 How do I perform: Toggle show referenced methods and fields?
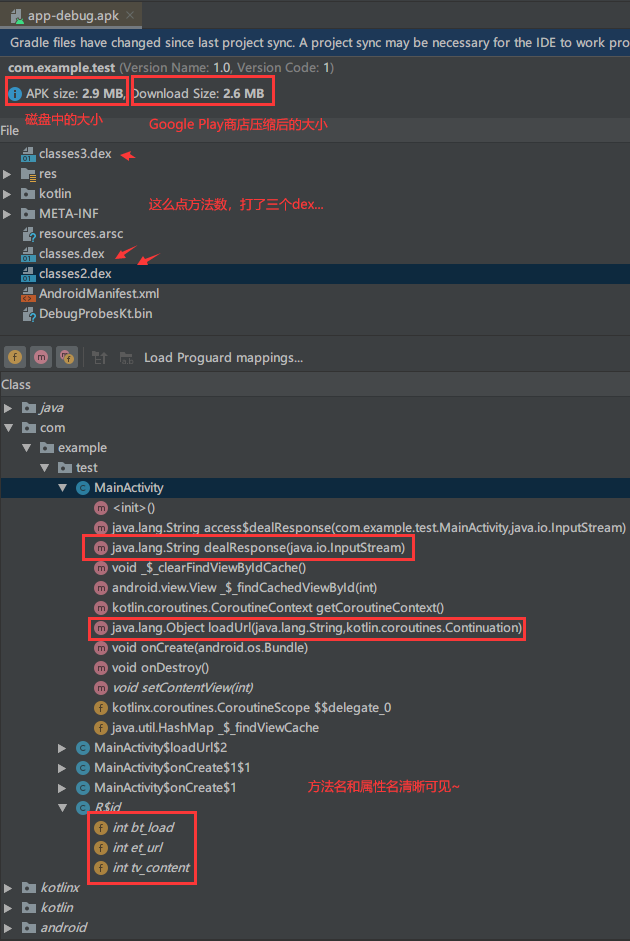coord(67,358)
